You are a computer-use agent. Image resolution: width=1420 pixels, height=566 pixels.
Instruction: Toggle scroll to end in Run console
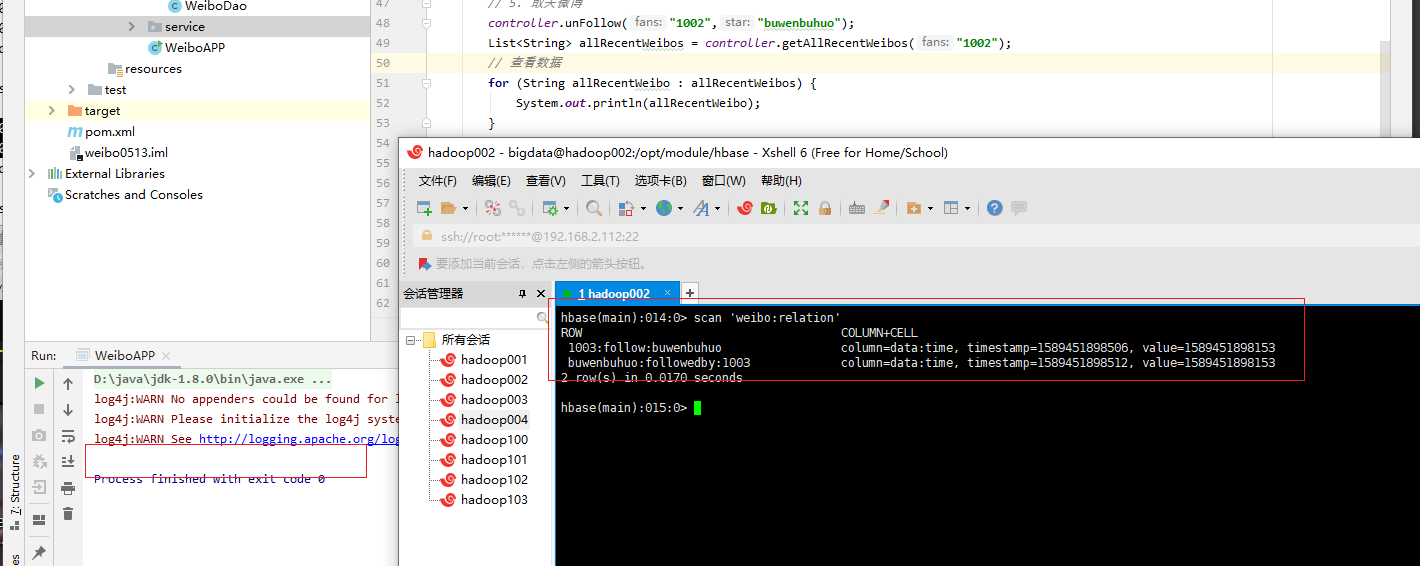coord(68,461)
